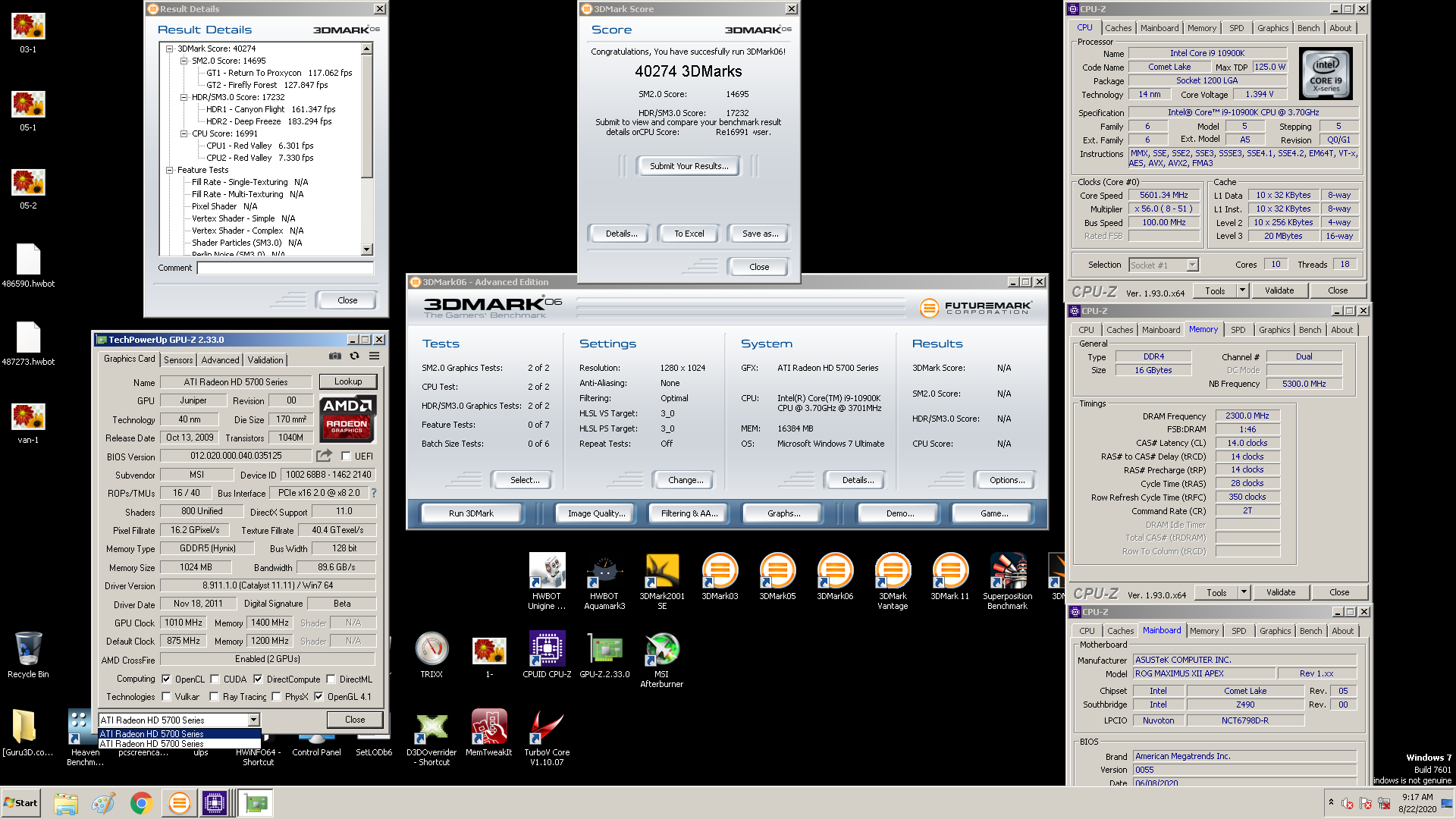Select the 3DMark05 desktop shortcut
This screenshot has width=1456, height=819.
coord(777,577)
